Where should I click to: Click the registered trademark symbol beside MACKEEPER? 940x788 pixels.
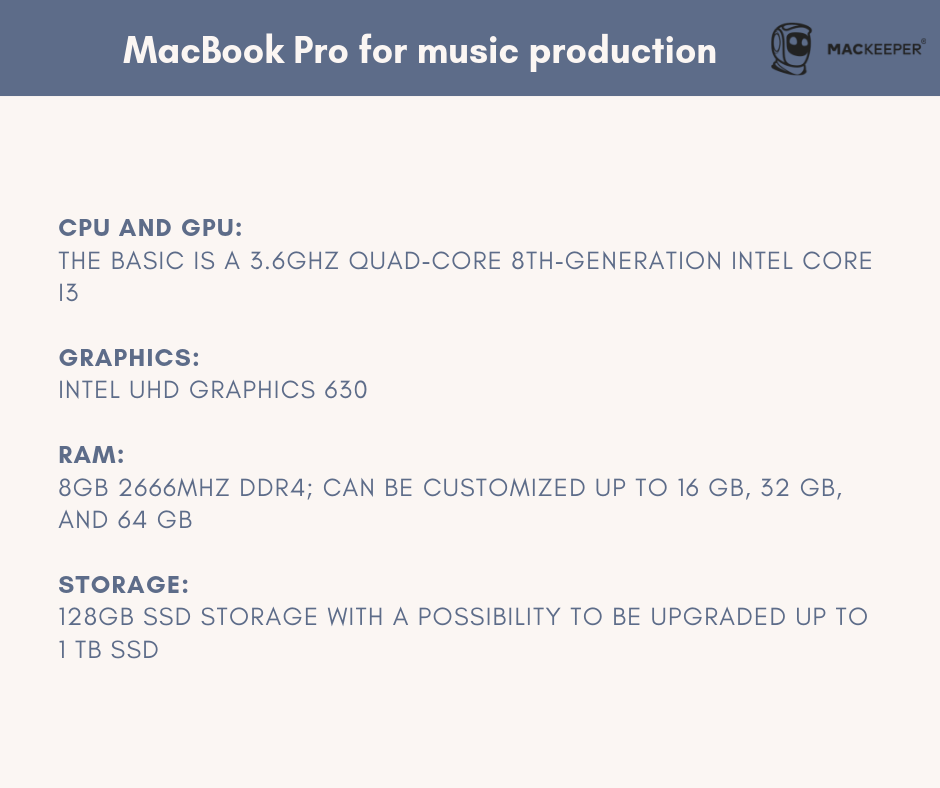point(923,42)
